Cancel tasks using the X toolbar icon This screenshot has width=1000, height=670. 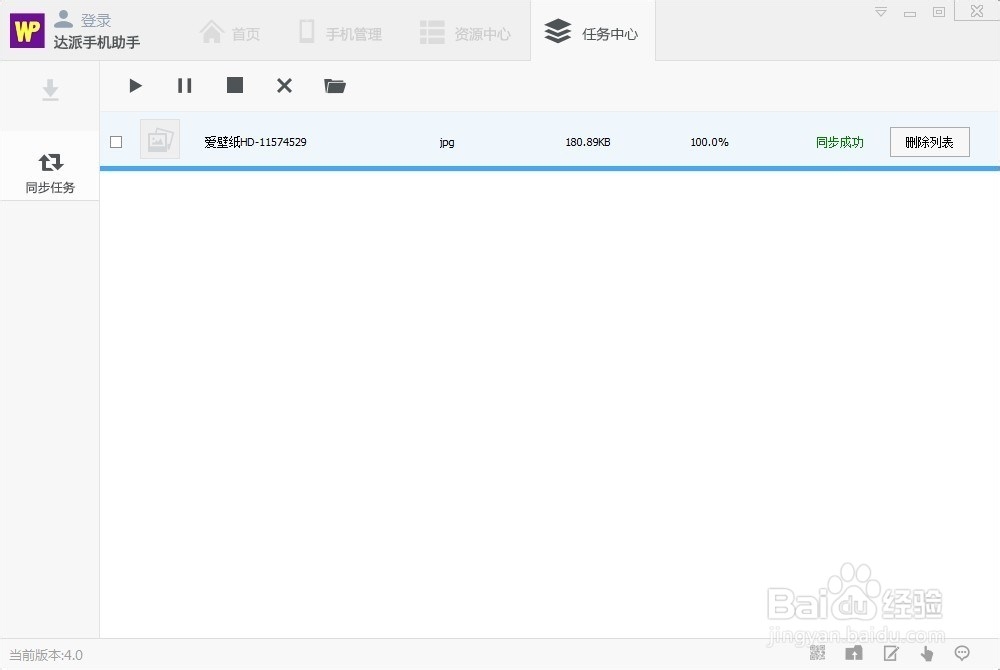tap(284, 86)
